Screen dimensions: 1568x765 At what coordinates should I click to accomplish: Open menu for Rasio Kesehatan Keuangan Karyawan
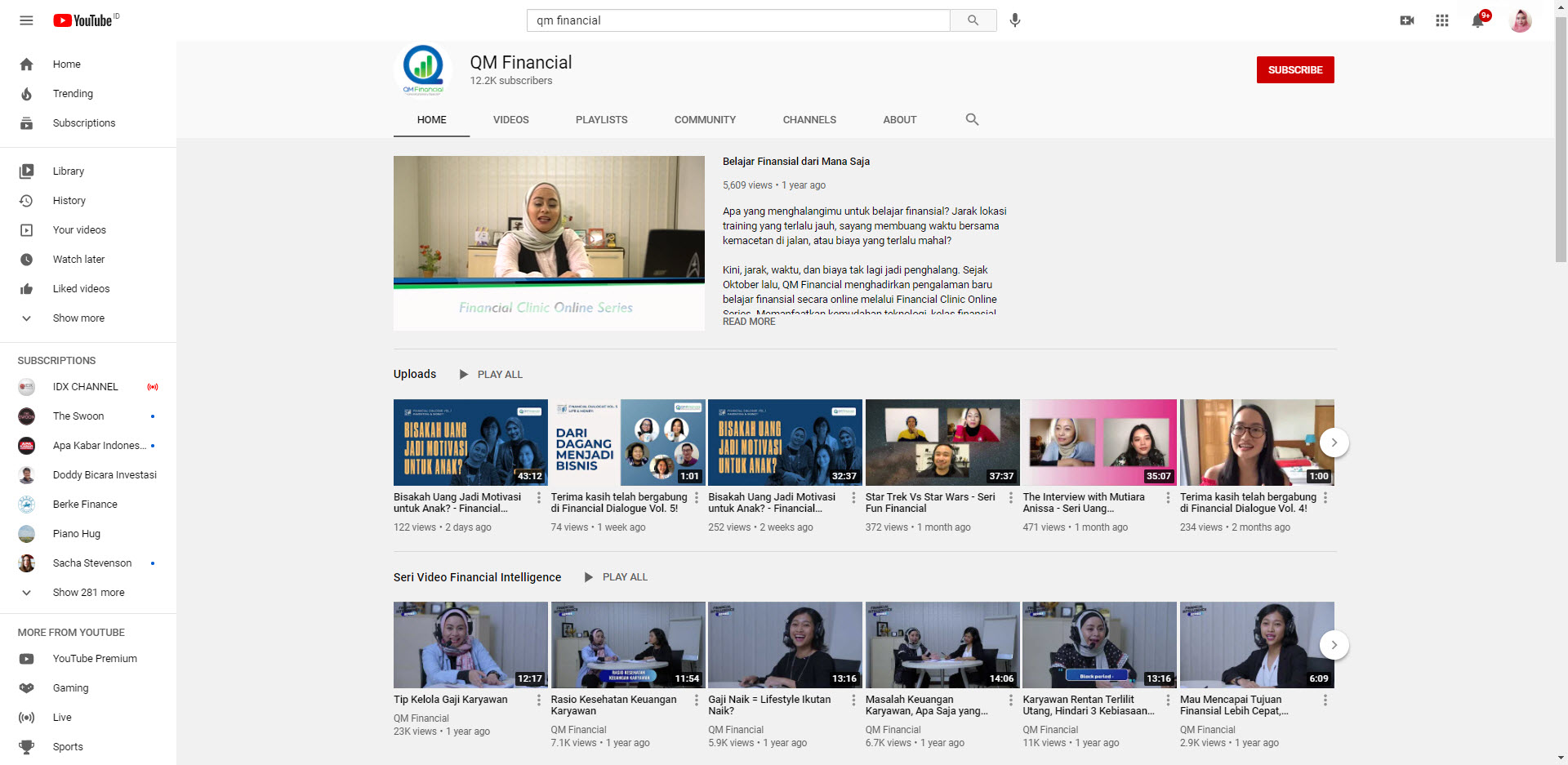click(x=696, y=701)
